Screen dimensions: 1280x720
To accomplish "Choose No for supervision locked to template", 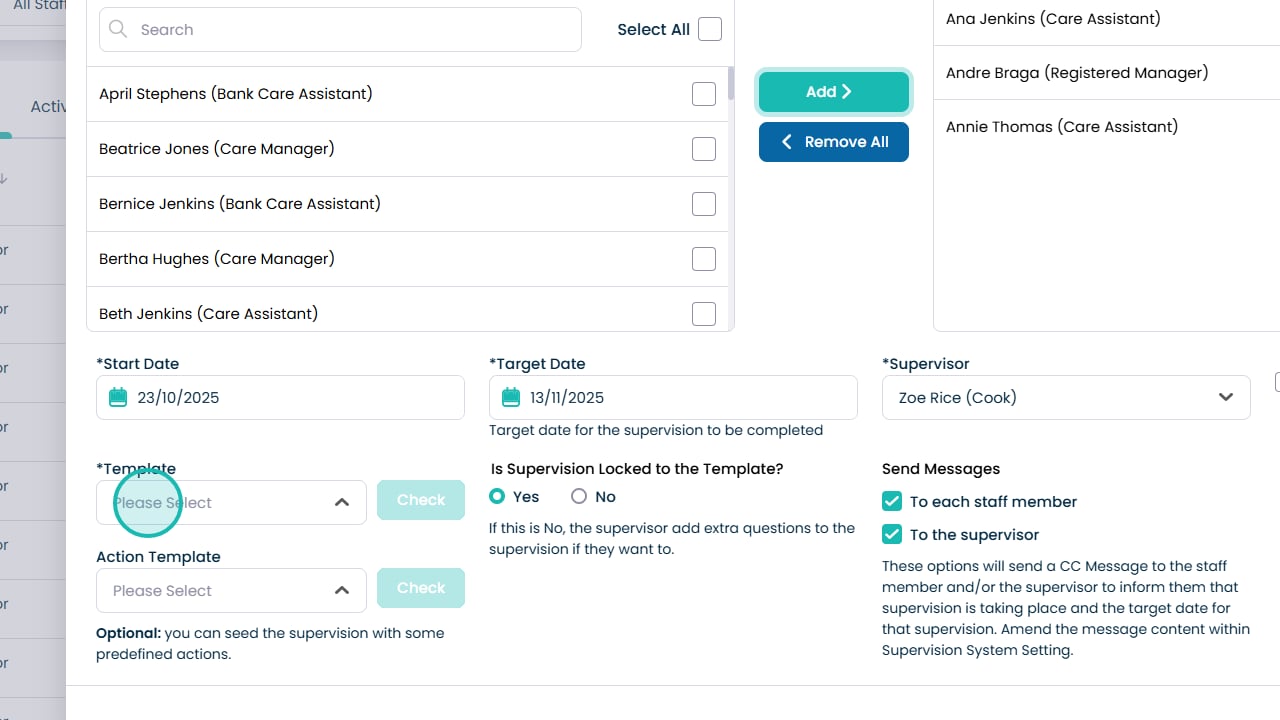I will (579, 496).
